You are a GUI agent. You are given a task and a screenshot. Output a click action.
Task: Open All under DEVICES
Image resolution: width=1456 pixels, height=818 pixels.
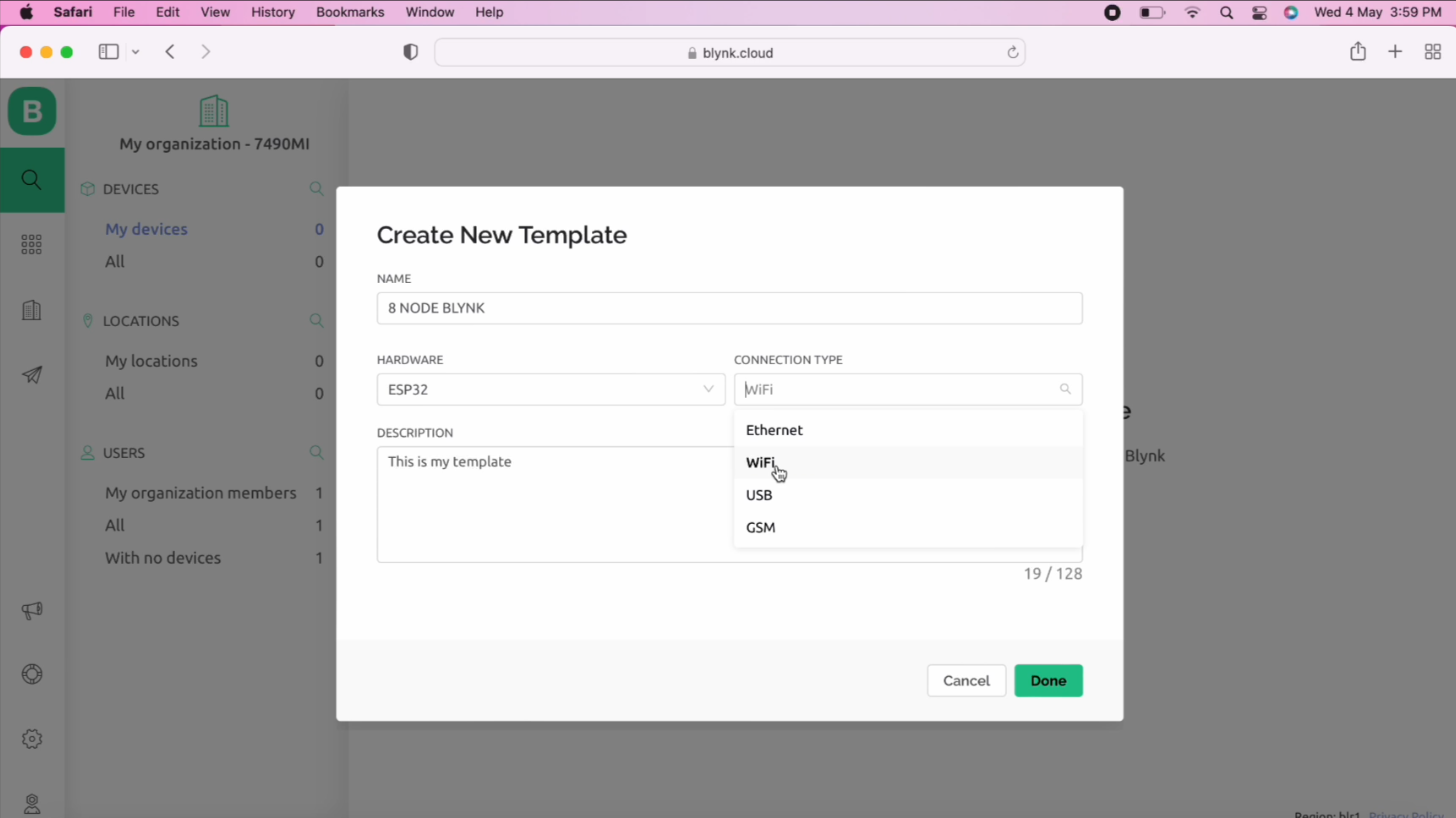click(x=115, y=261)
